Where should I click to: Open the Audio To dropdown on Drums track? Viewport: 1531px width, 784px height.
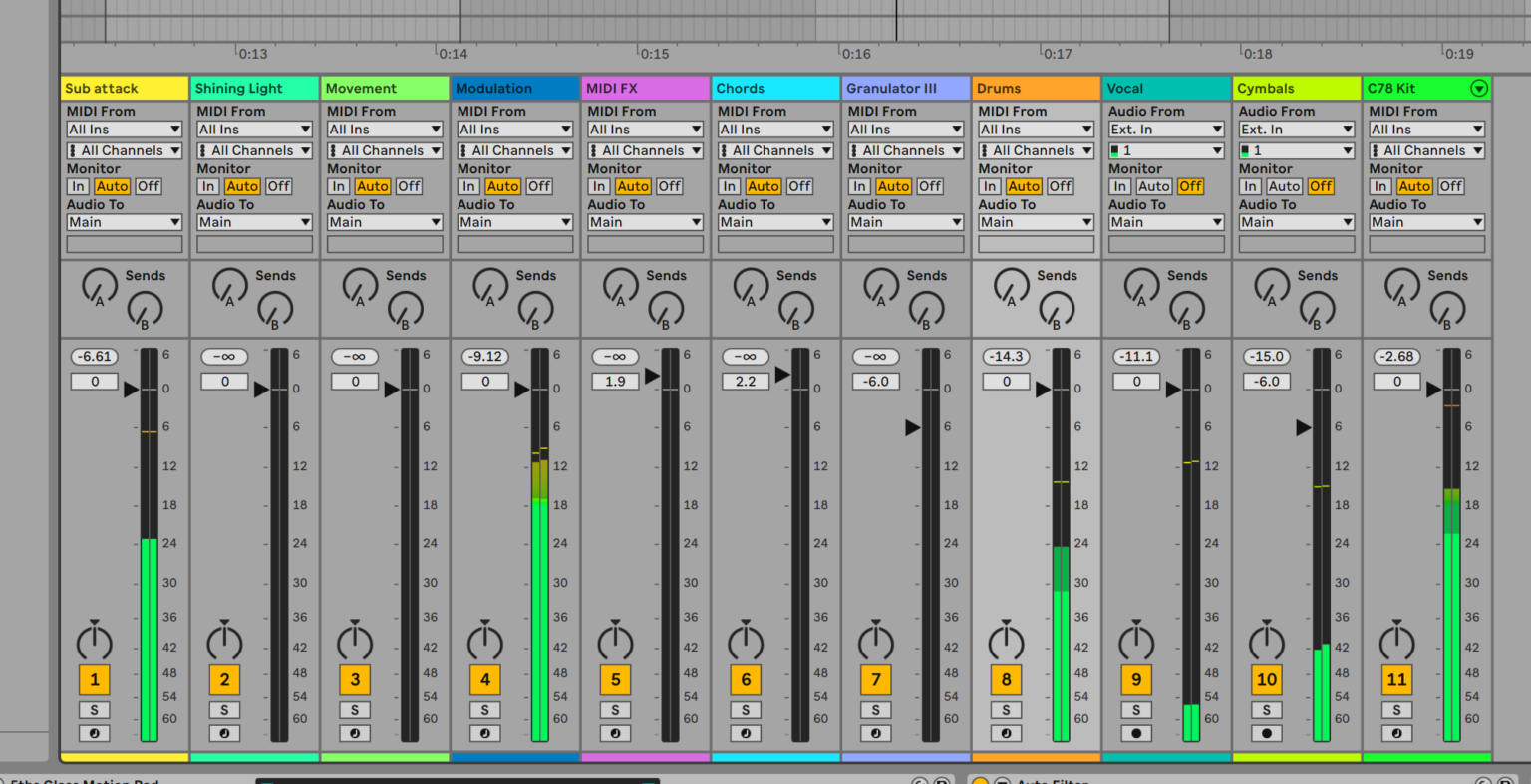pyautogui.click(x=1036, y=221)
